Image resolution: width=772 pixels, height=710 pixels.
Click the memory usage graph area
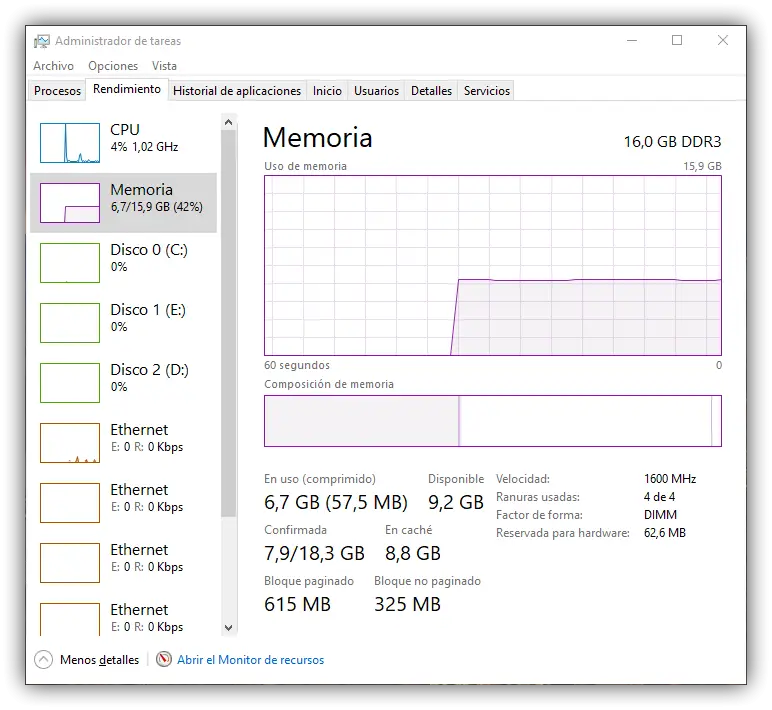[492, 265]
